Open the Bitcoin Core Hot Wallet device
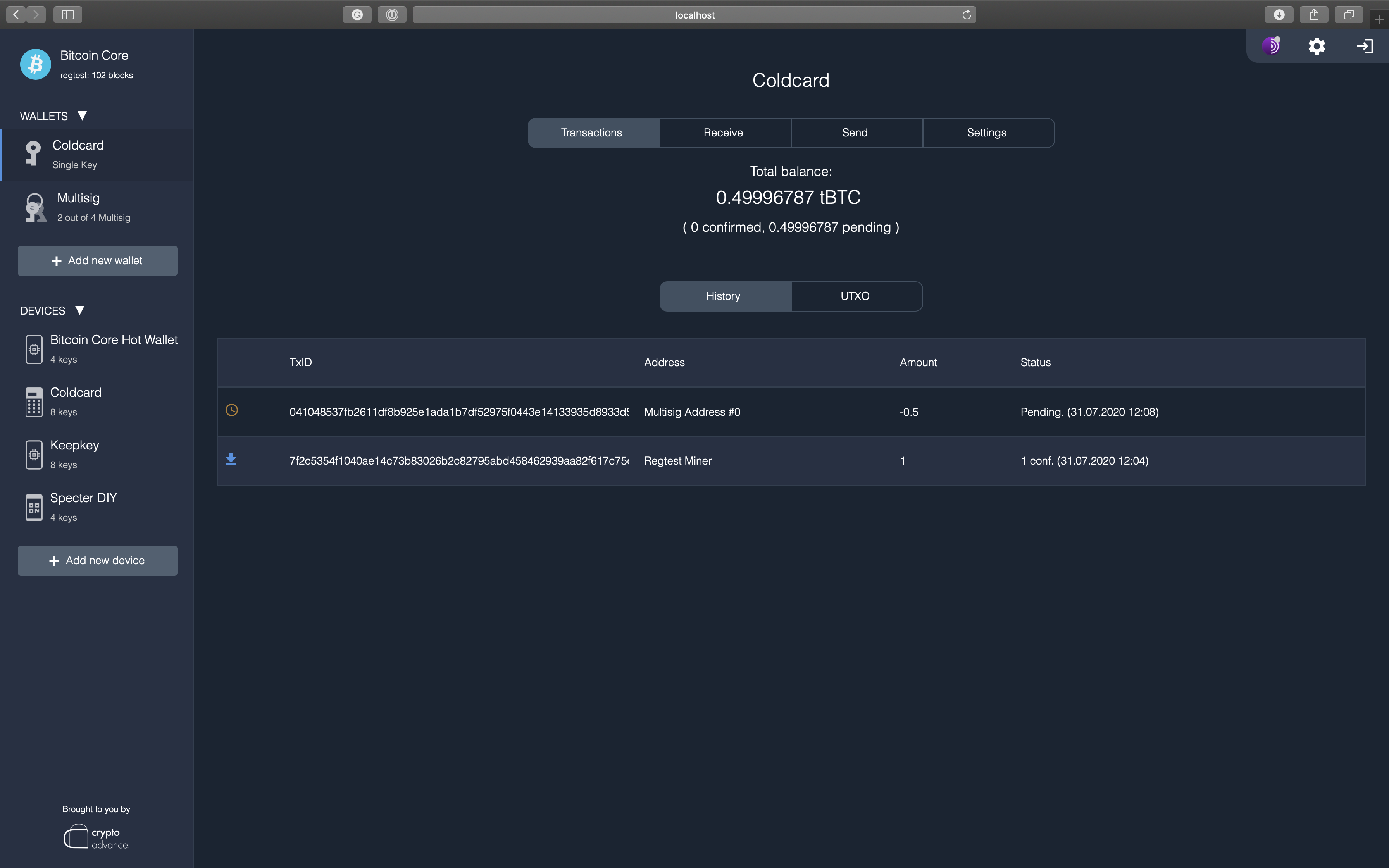This screenshot has height=868, width=1389. (113, 348)
